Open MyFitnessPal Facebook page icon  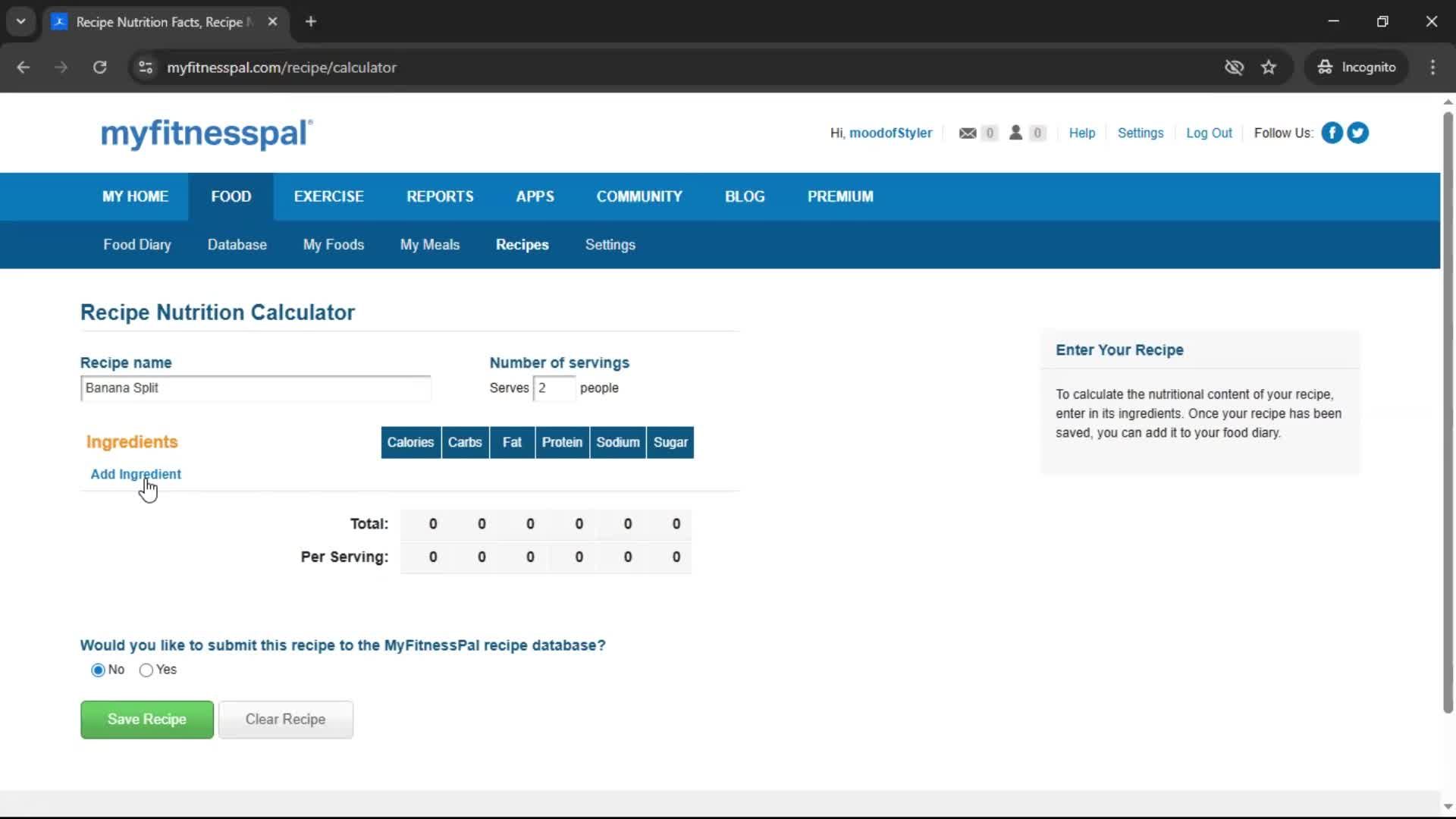click(1332, 133)
